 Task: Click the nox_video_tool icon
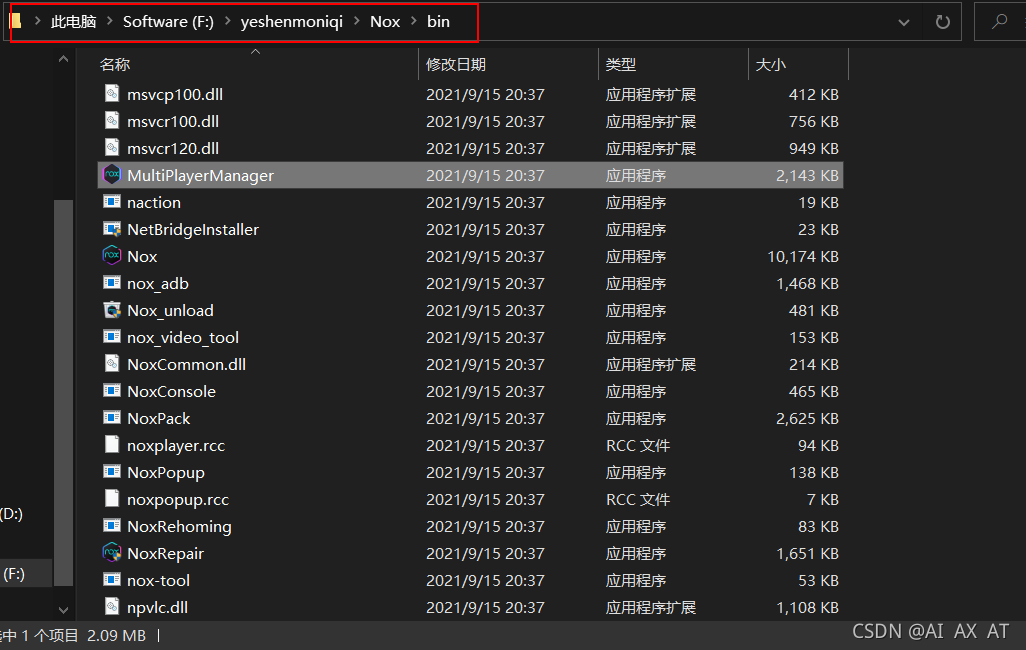click(112, 336)
